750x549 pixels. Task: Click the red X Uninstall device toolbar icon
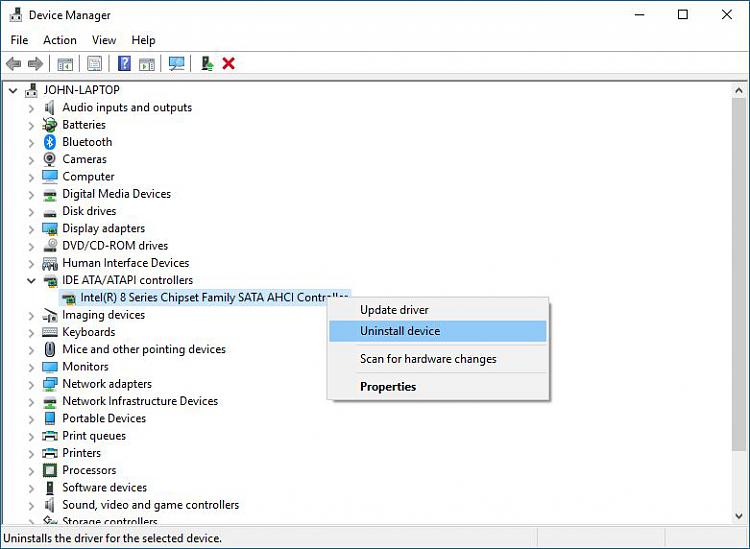point(229,63)
